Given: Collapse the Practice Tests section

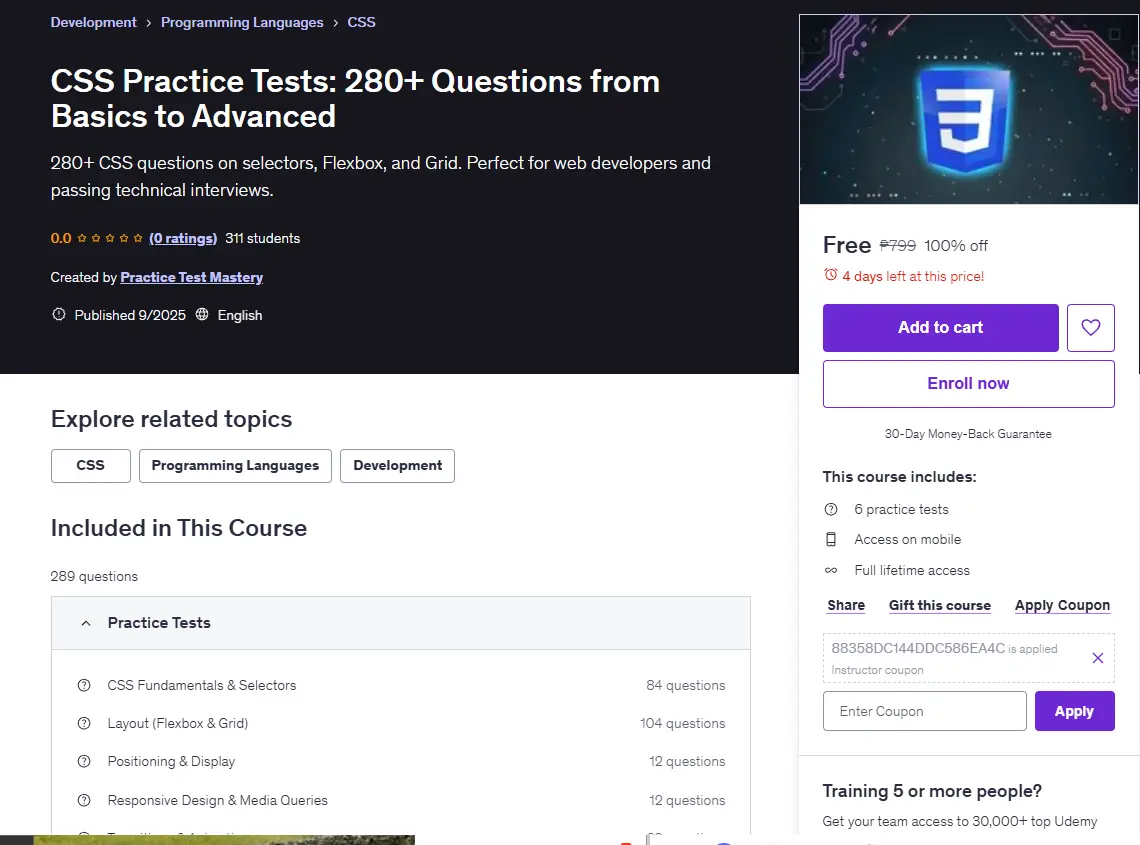Looking at the screenshot, I should pos(401,623).
